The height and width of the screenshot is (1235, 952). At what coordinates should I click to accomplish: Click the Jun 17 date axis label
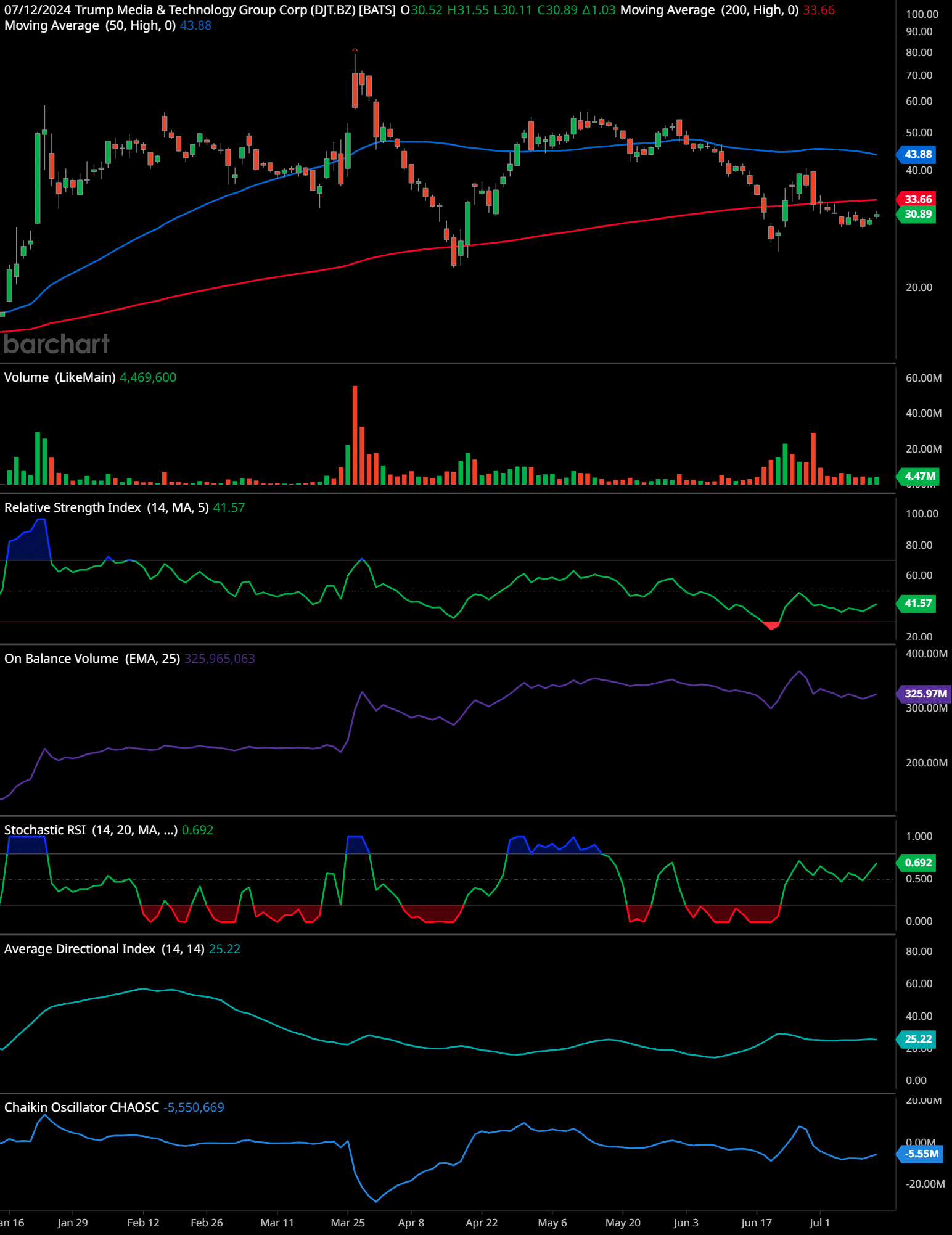coord(757,1223)
